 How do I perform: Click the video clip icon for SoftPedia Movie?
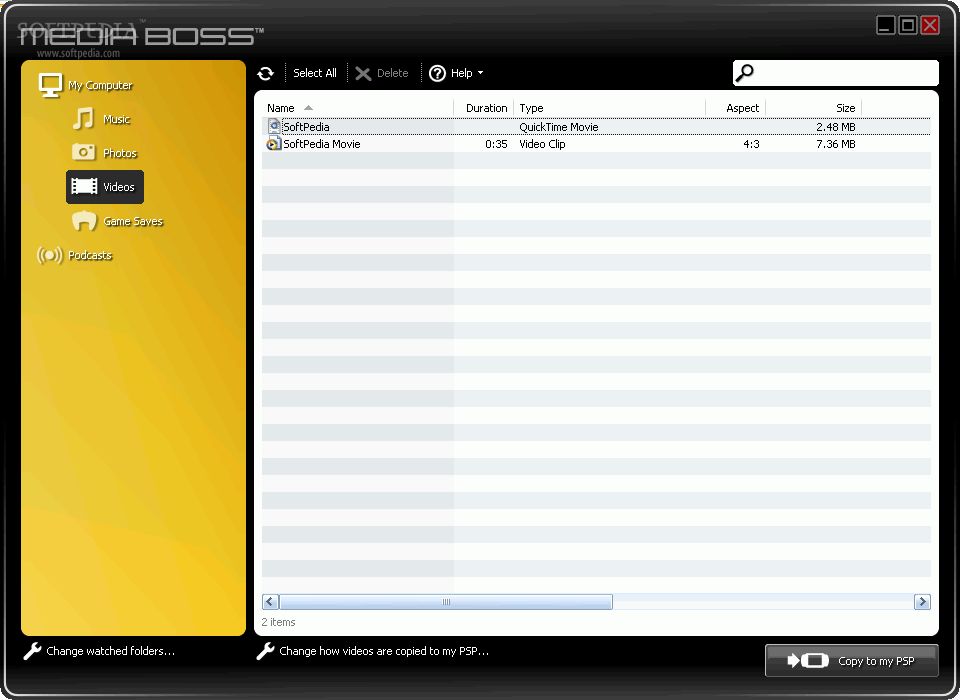[273, 143]
